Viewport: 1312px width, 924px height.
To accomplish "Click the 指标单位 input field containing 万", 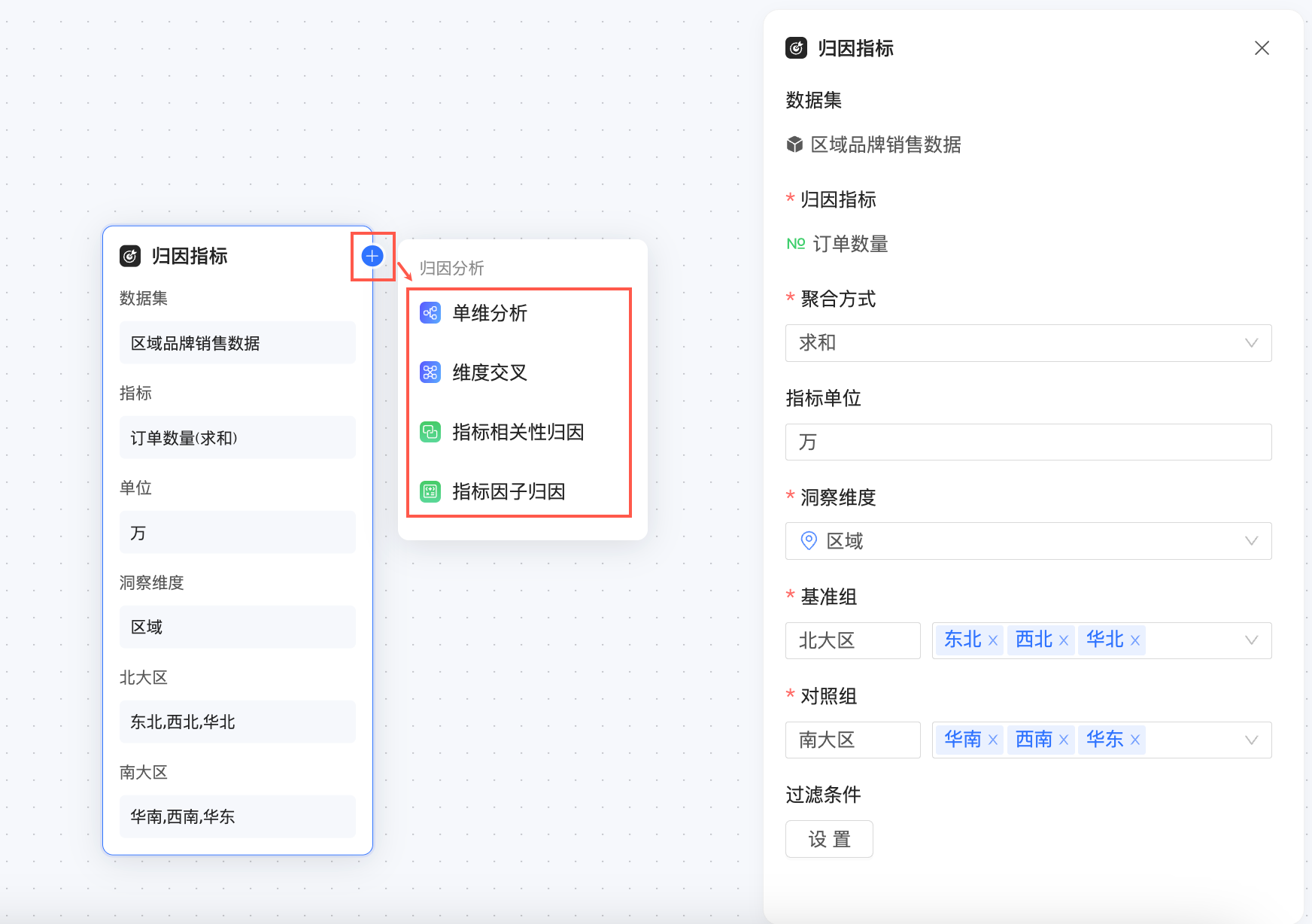I will pyautogui.click(x=1028, y=442).
